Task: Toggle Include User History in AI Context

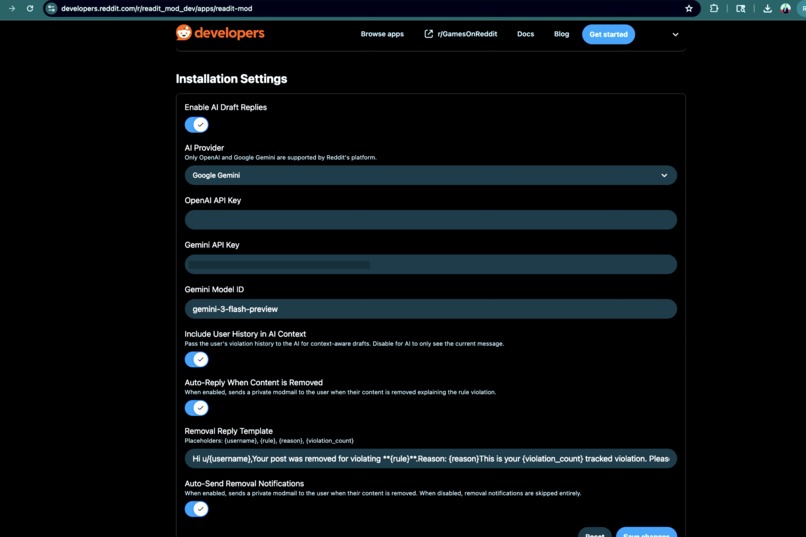Action: click(x=196, y=359)
